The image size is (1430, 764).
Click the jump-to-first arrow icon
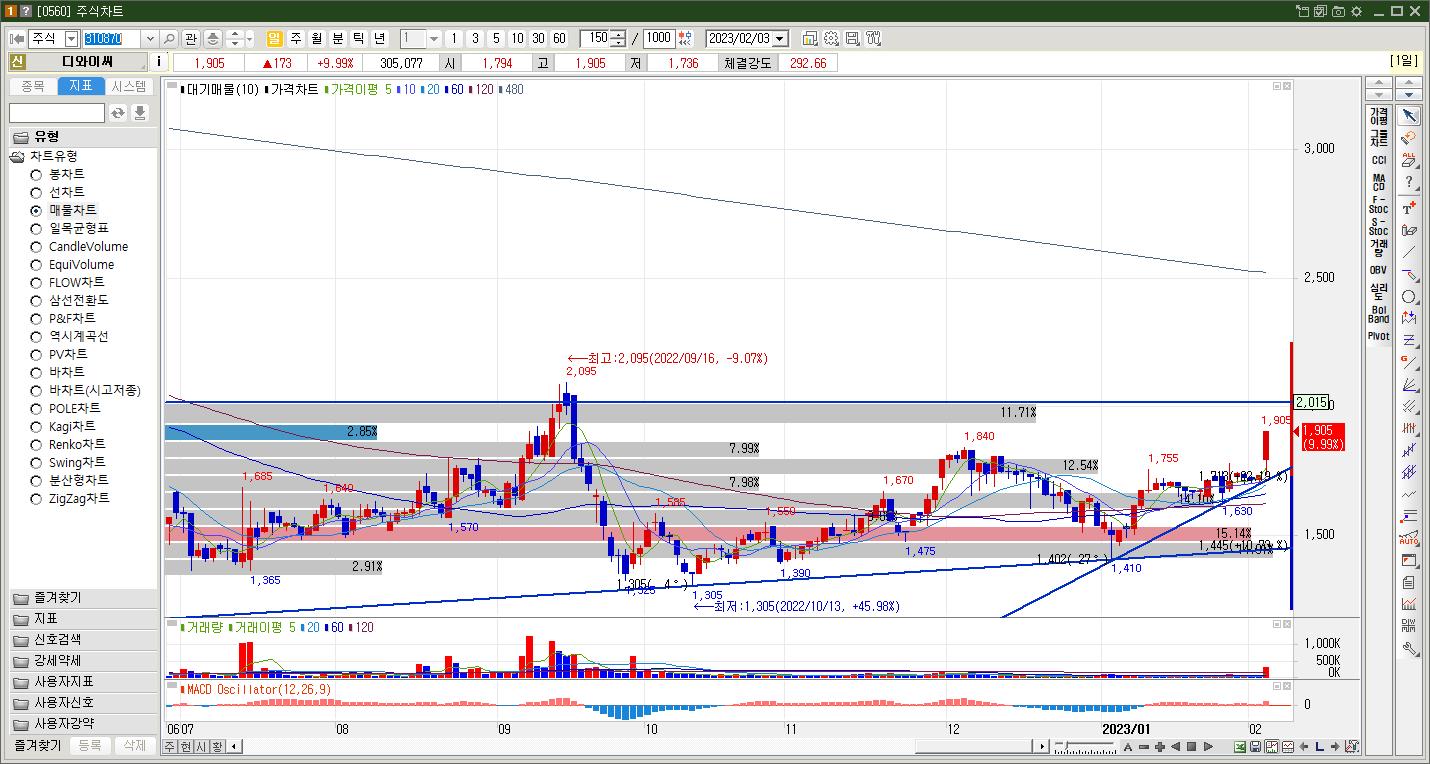point(16,38)
